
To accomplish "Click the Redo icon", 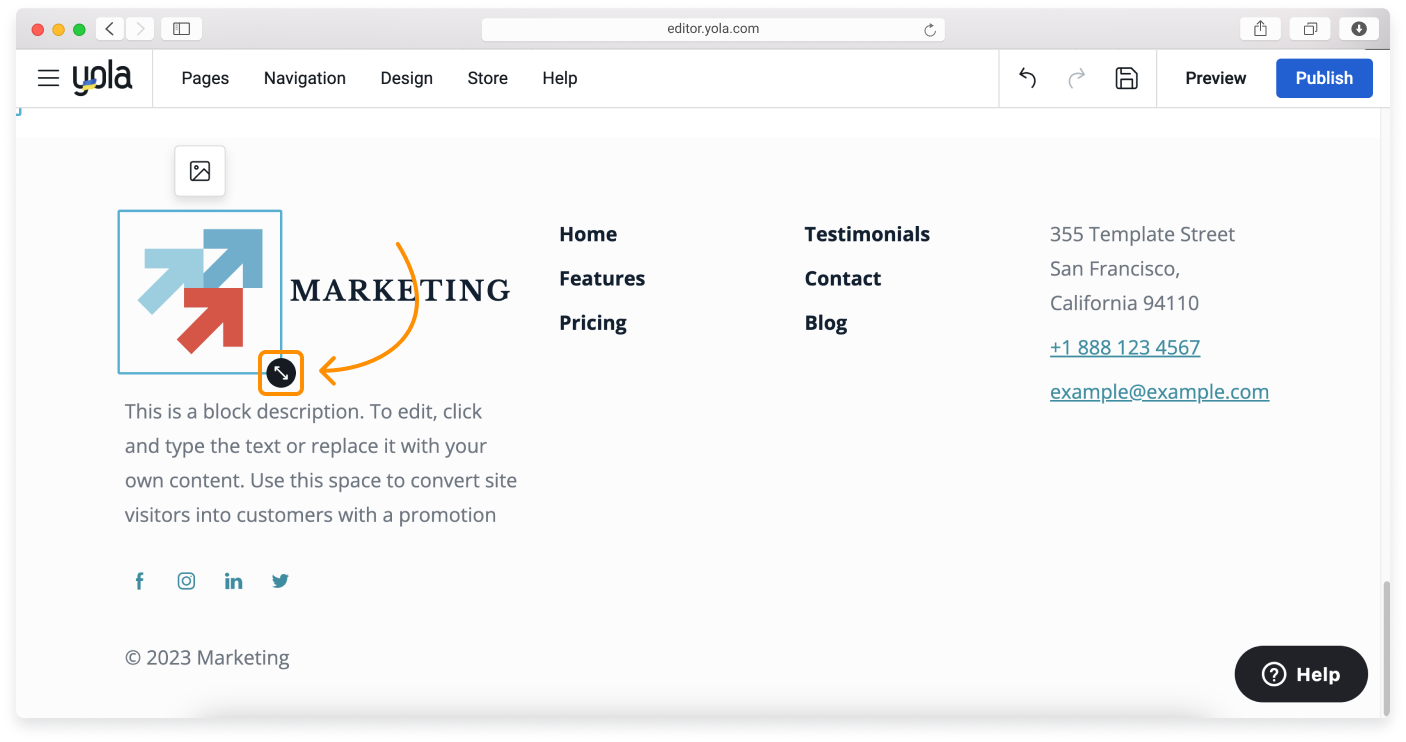I will point(1076,78).
